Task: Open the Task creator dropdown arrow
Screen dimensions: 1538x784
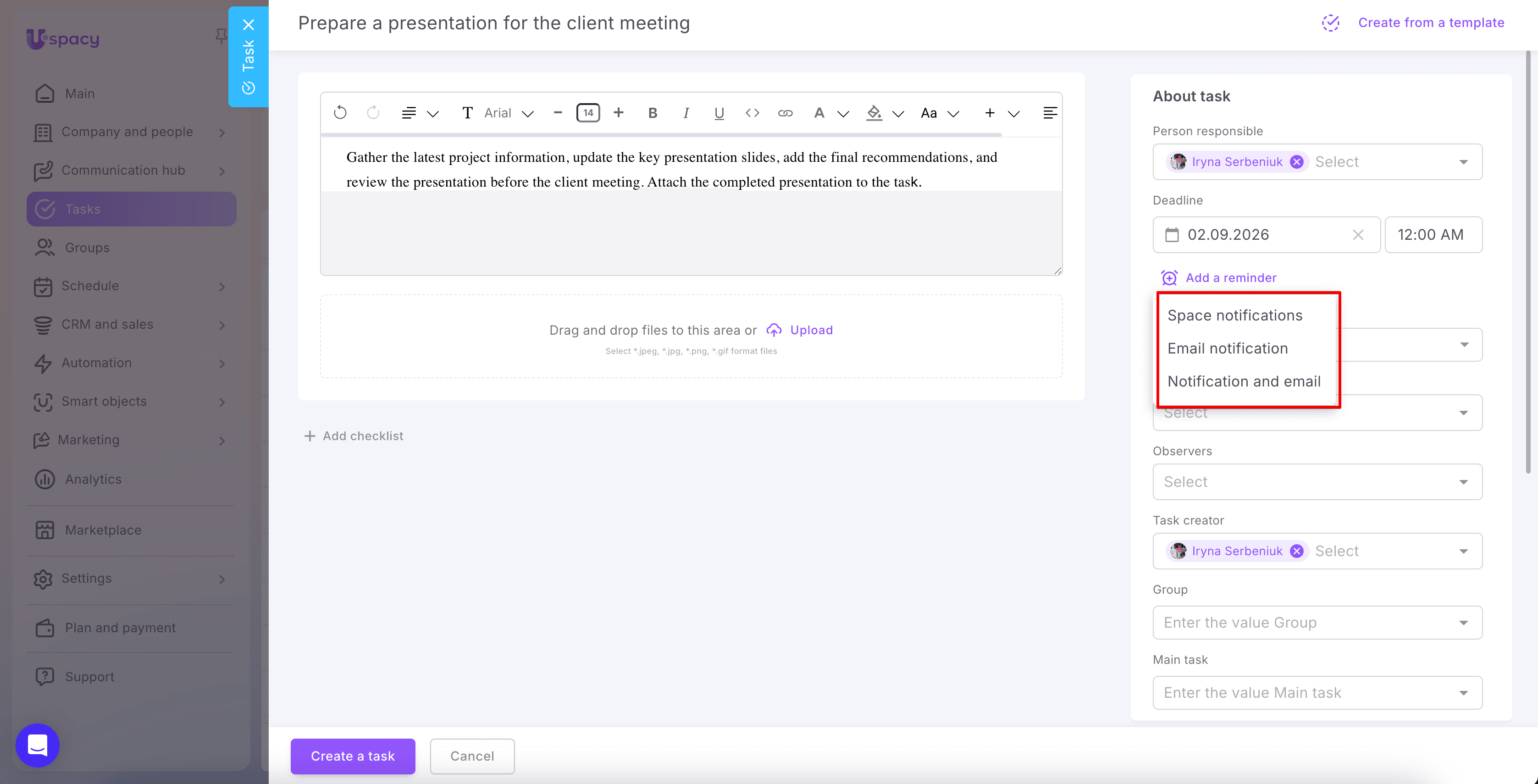Action: click(x=1463, y=551)
